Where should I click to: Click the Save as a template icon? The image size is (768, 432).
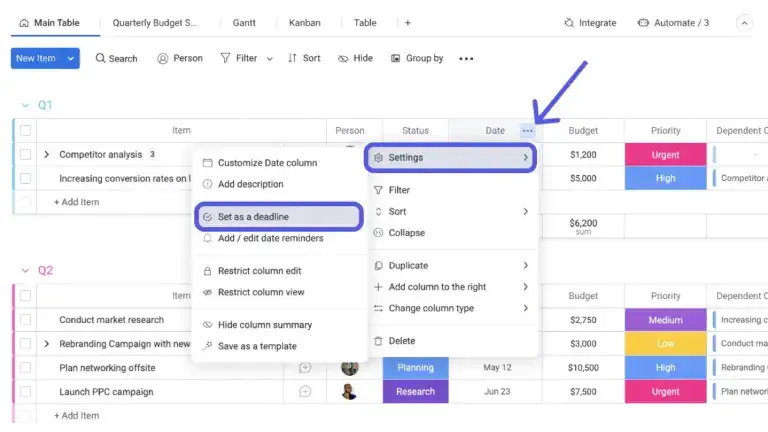[x=208, y=346]
